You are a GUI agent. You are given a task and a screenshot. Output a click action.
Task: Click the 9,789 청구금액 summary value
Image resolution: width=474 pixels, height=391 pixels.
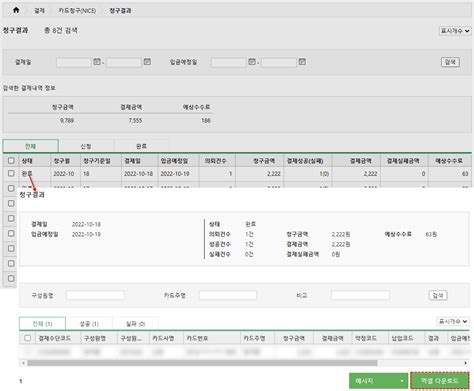coord(67,121)
